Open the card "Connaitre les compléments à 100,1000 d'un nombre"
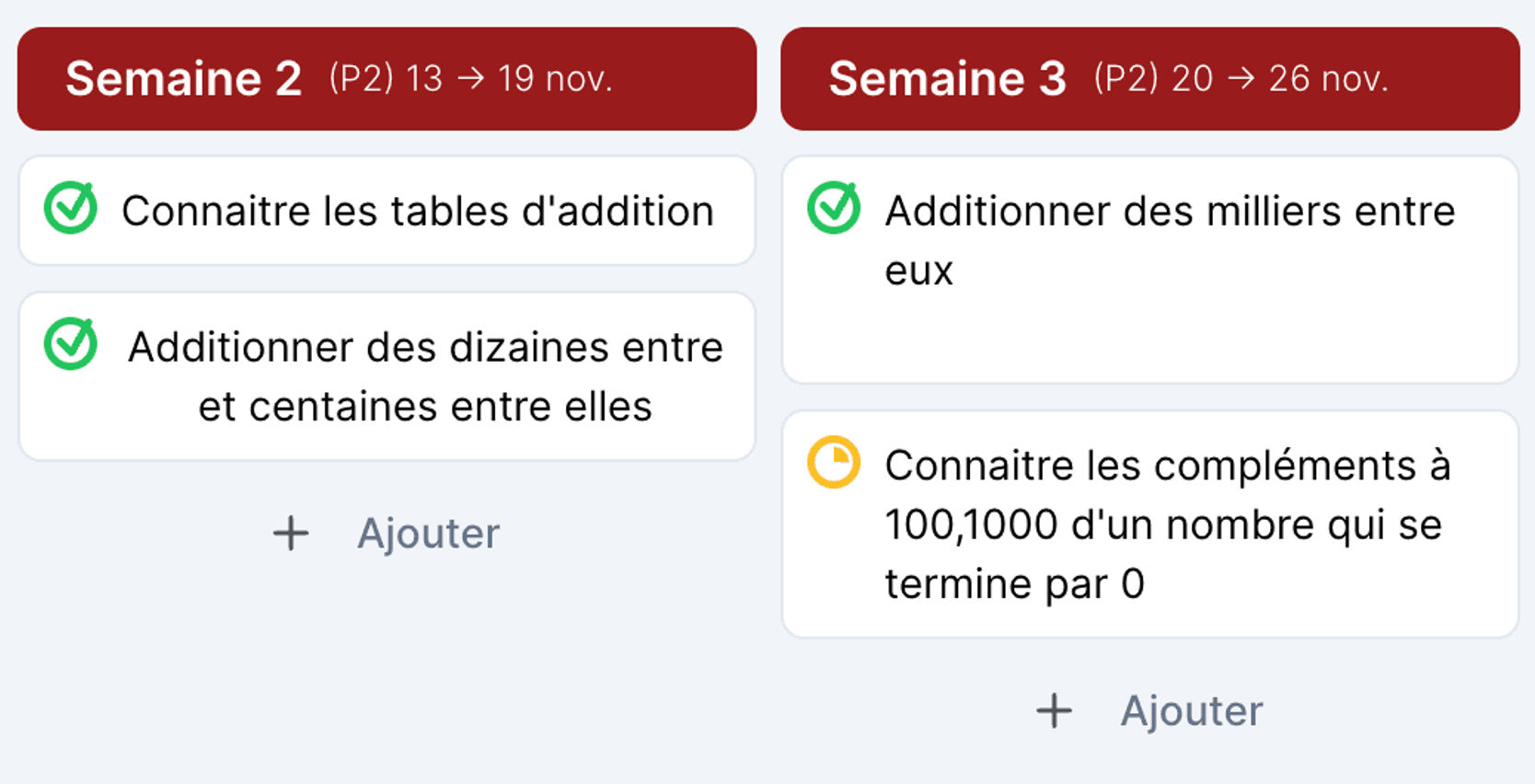 pos(1150,523)
